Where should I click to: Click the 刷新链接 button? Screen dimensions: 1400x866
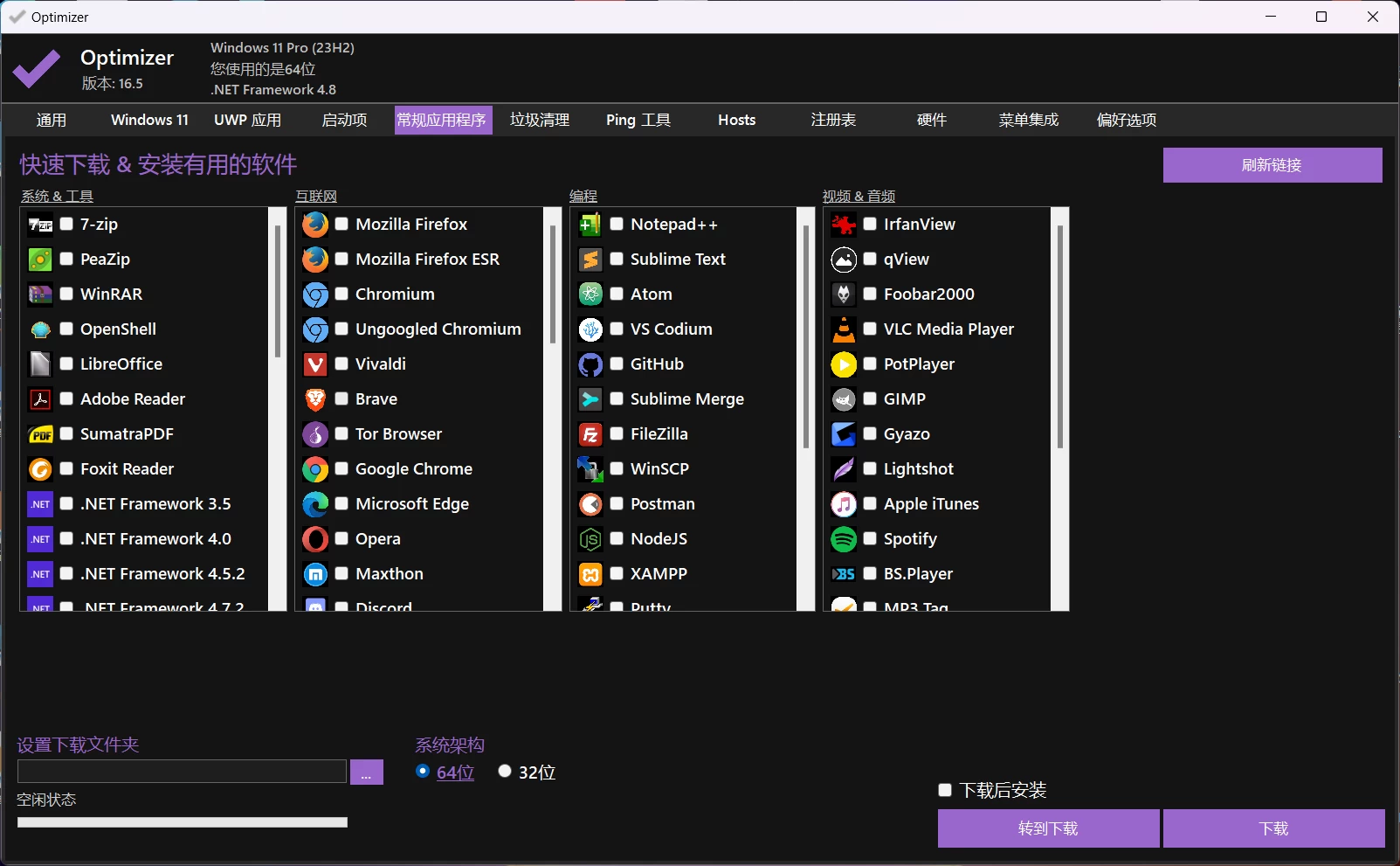point(1272,165)
